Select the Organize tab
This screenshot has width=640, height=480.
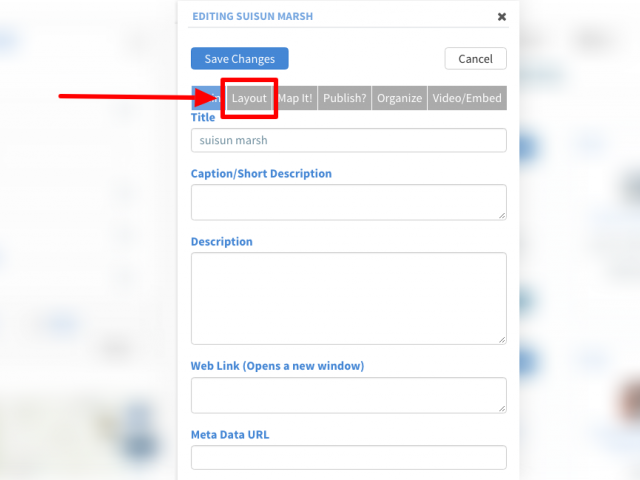(399, 98)
